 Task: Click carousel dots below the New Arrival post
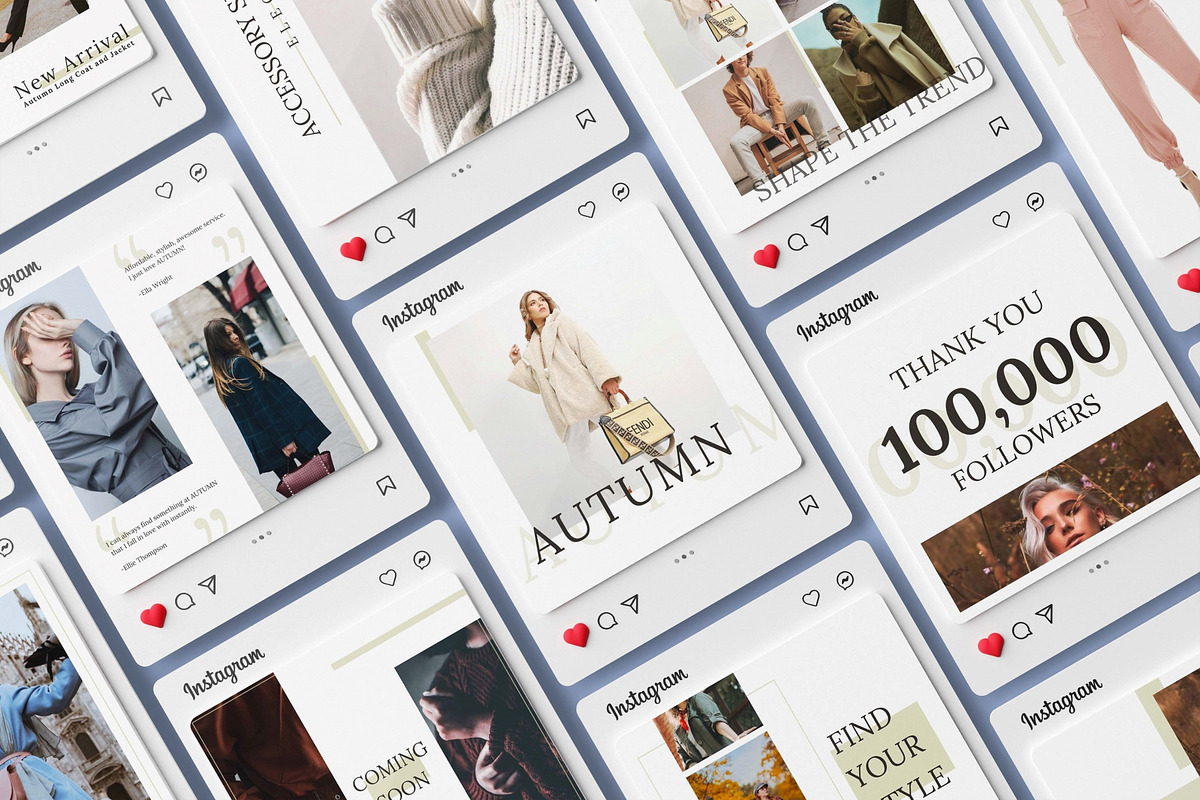pos(37,148)
